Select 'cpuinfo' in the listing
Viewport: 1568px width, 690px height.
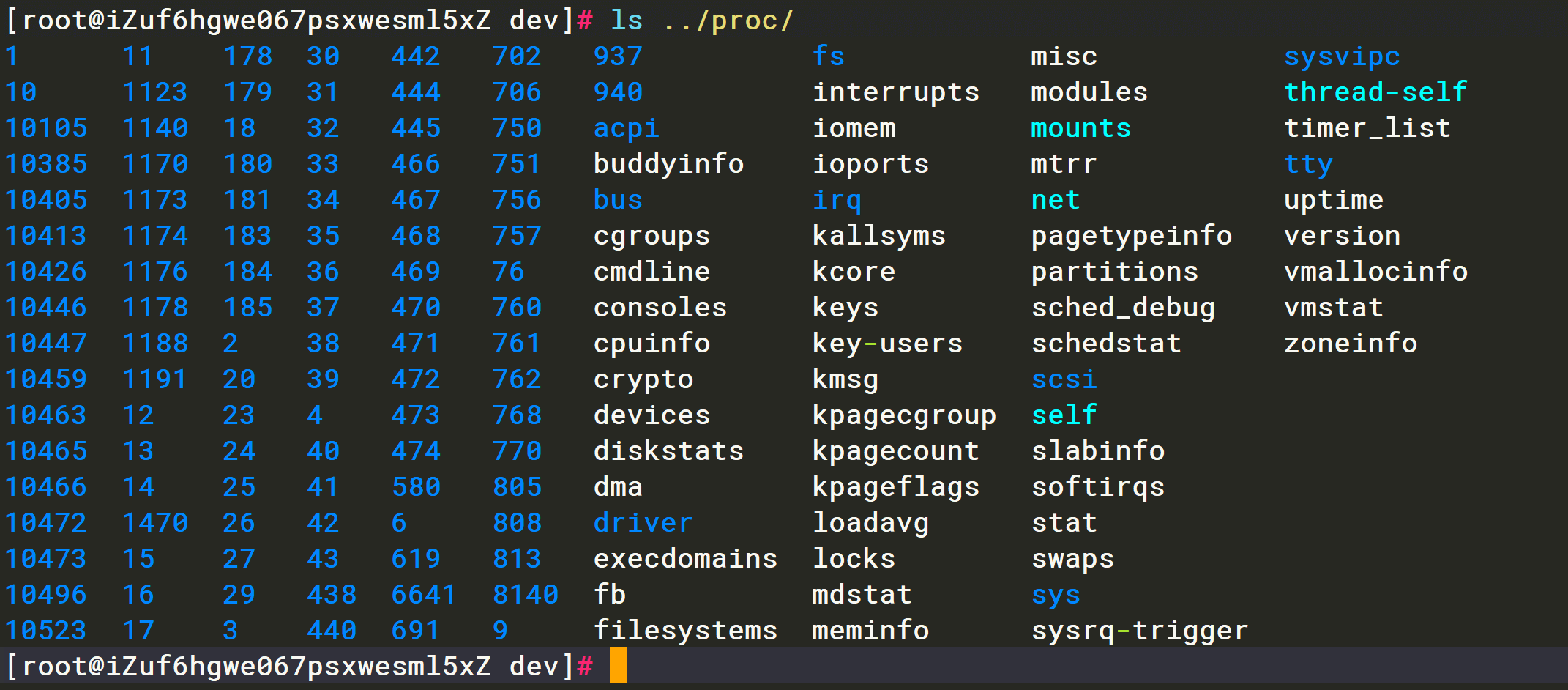(x=652, y=344)
